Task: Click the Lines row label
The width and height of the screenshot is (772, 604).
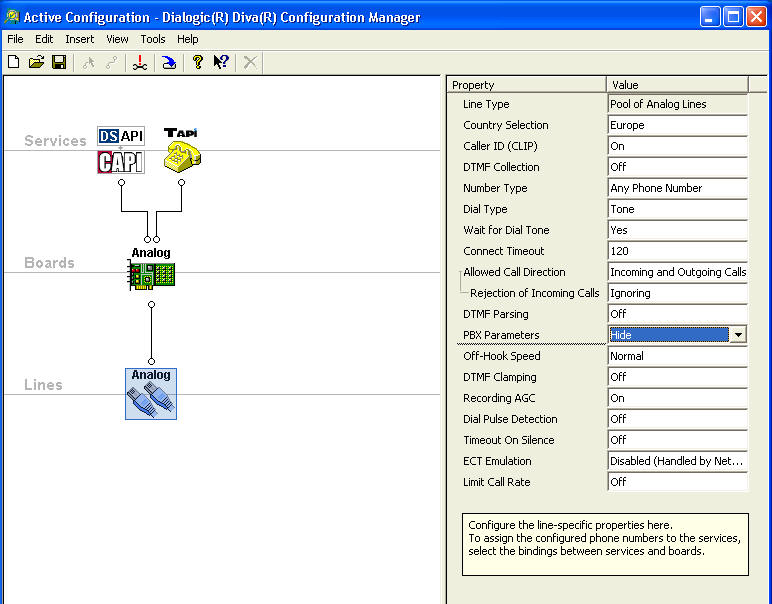Action: [x=43, y=384]
